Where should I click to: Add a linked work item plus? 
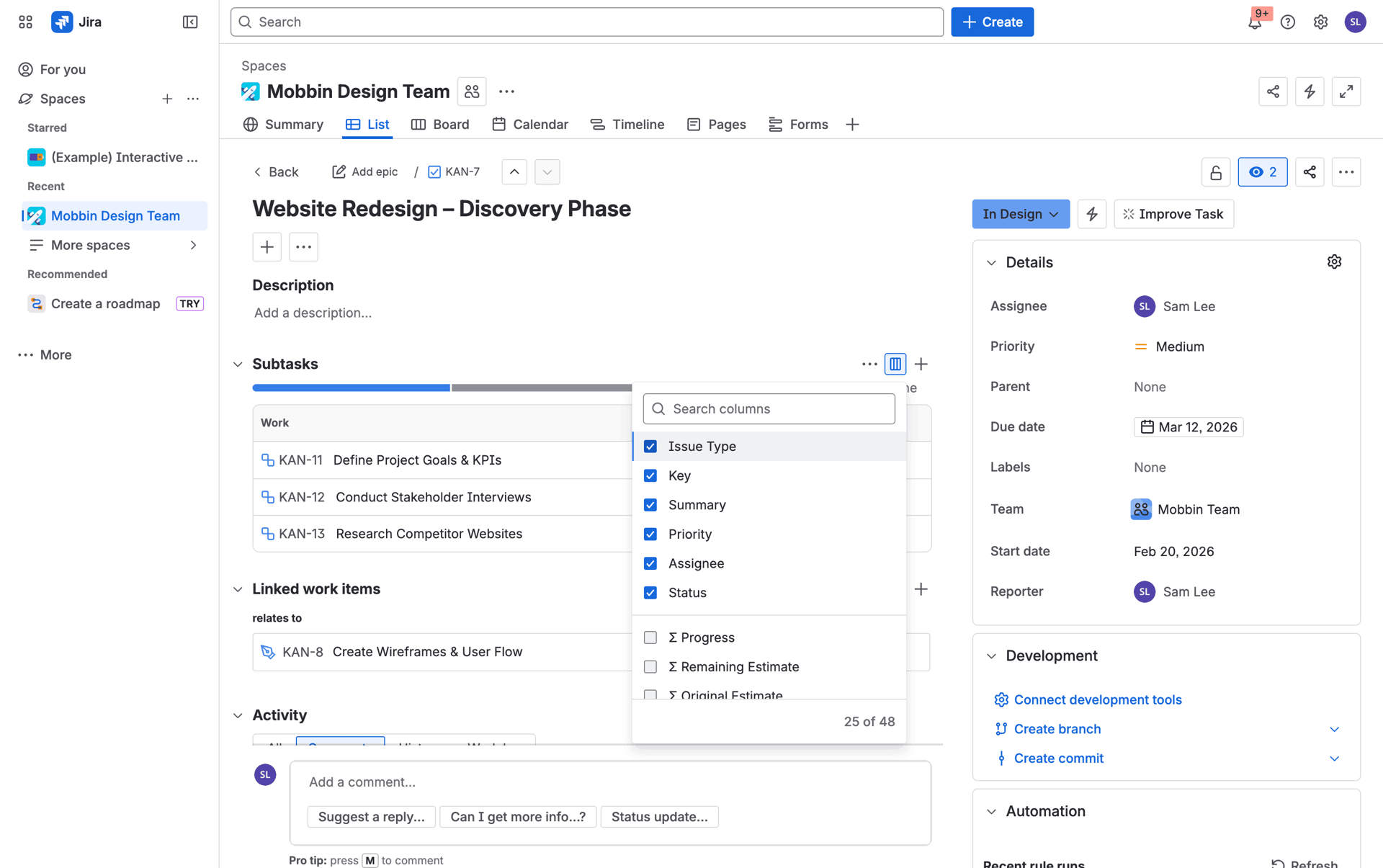coord(921,589)
